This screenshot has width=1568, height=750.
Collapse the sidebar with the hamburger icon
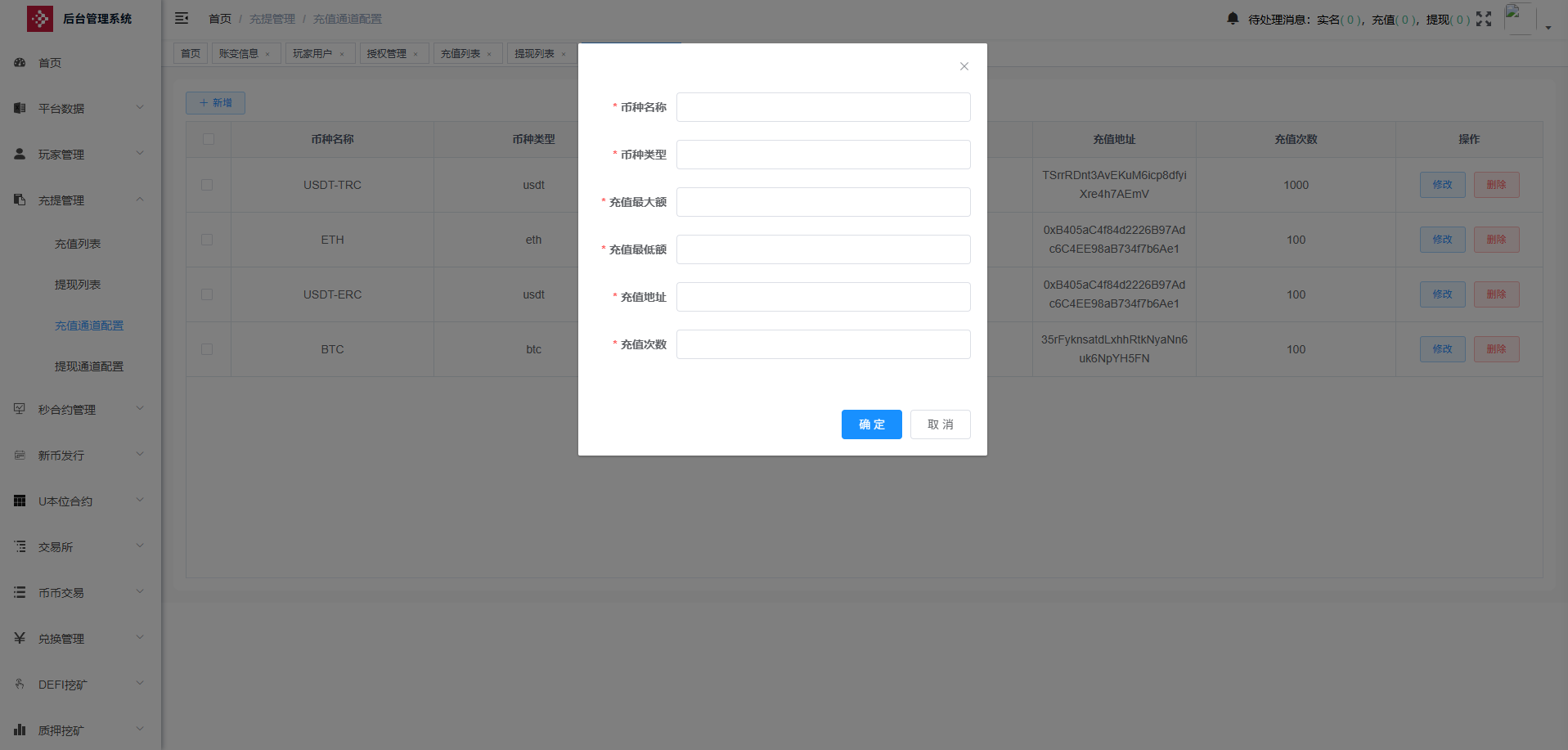point(182,18)
